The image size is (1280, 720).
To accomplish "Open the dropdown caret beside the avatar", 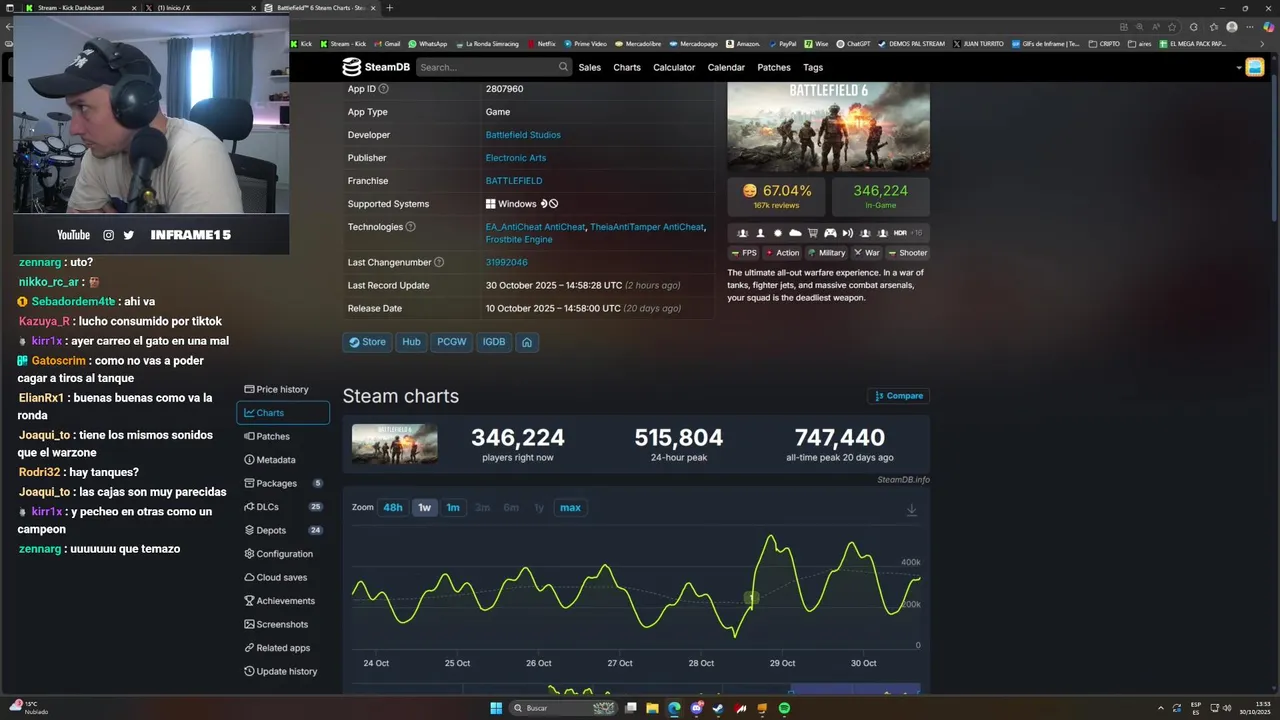I will [x=1239, y=68].
